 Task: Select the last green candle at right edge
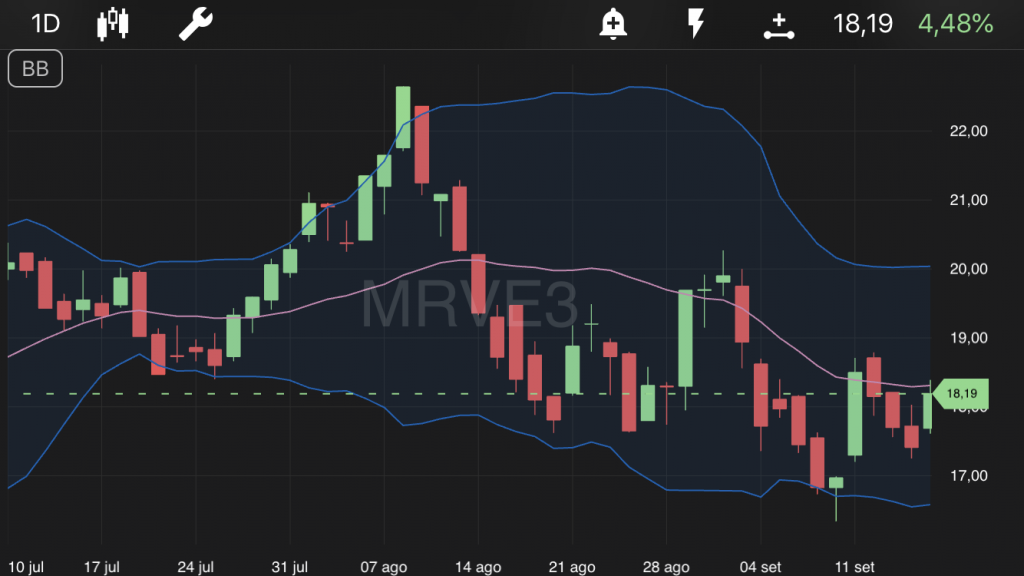coord(927,410)
